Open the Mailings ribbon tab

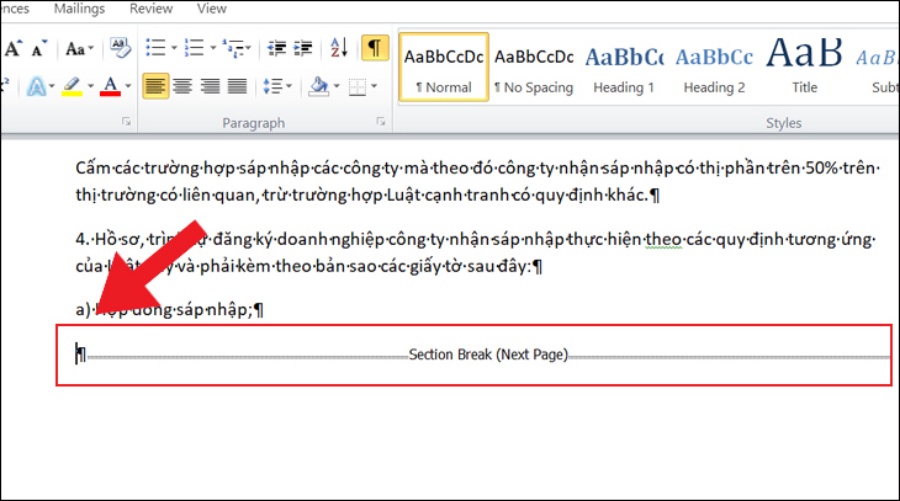[x=78, y=9]
